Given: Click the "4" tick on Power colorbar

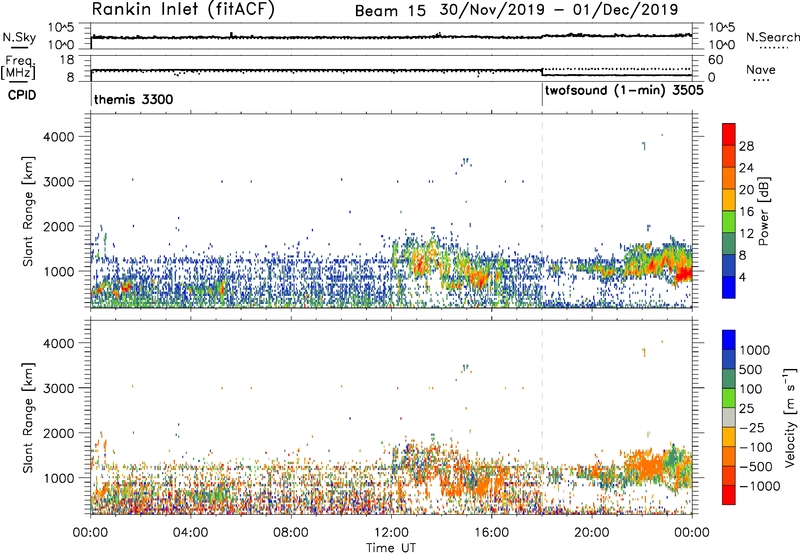Looking at the screenshot, I should (742, 277).
